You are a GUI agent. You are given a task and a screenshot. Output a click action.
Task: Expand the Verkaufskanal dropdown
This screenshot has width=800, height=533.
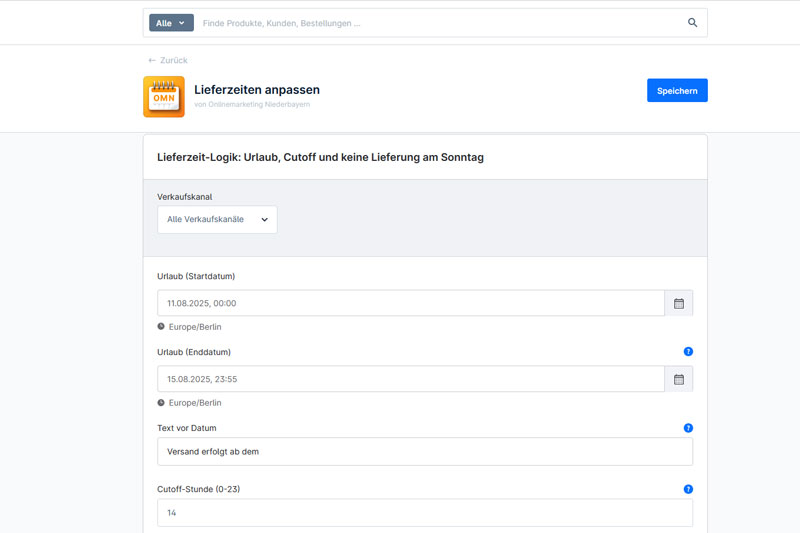[217, 220]
